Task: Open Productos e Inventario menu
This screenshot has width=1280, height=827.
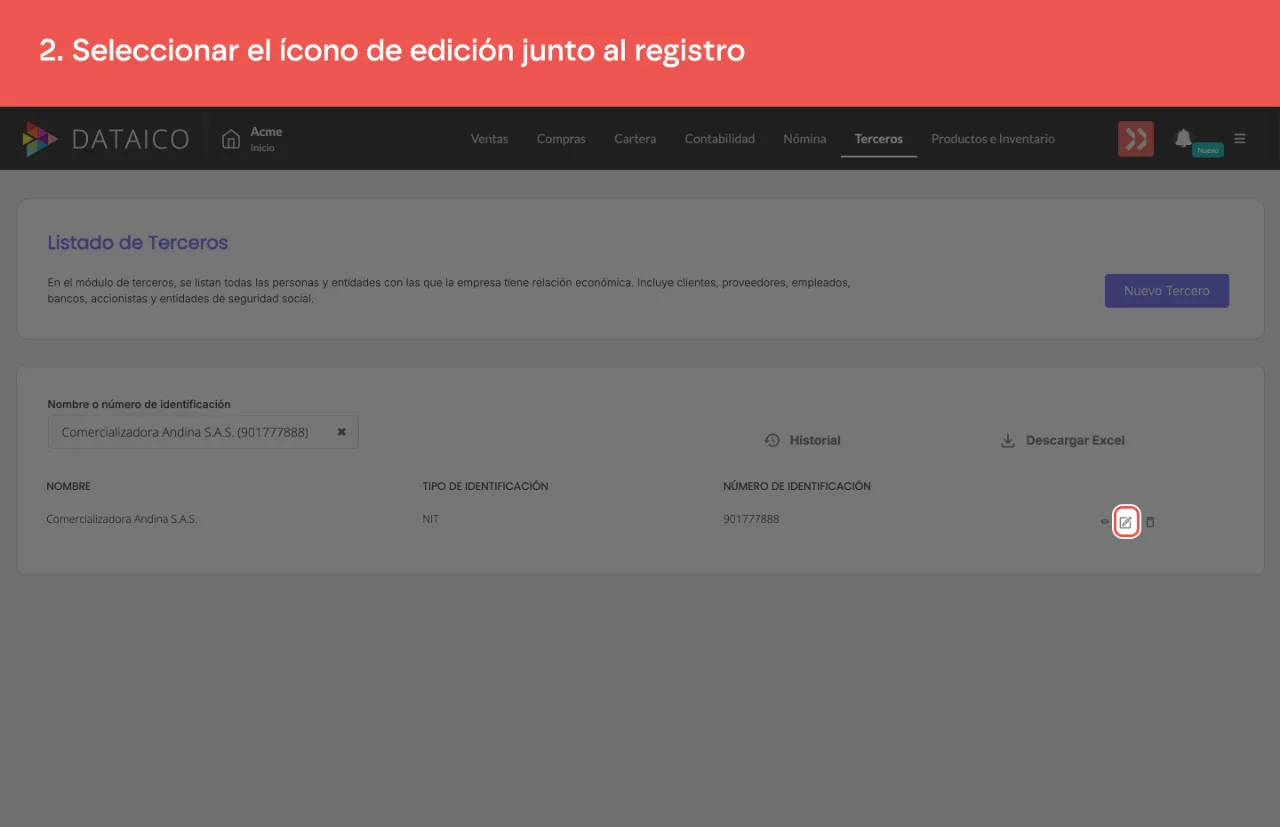Action: point(993,139)
